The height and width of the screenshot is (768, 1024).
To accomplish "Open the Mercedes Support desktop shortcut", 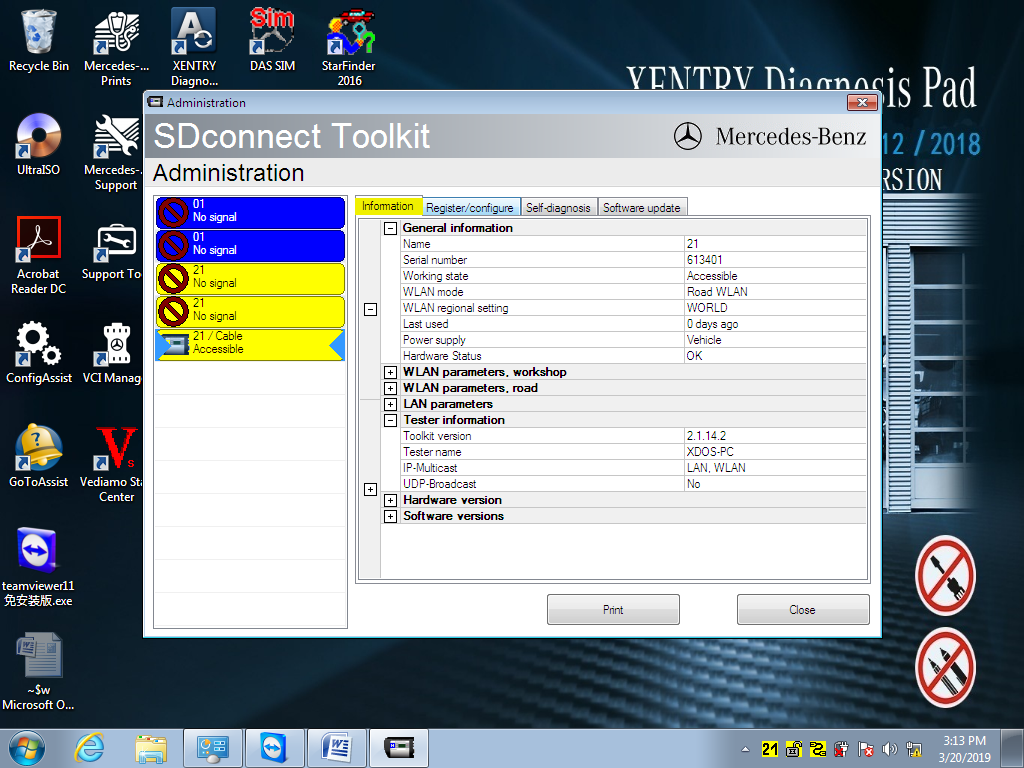I will 112,152.
